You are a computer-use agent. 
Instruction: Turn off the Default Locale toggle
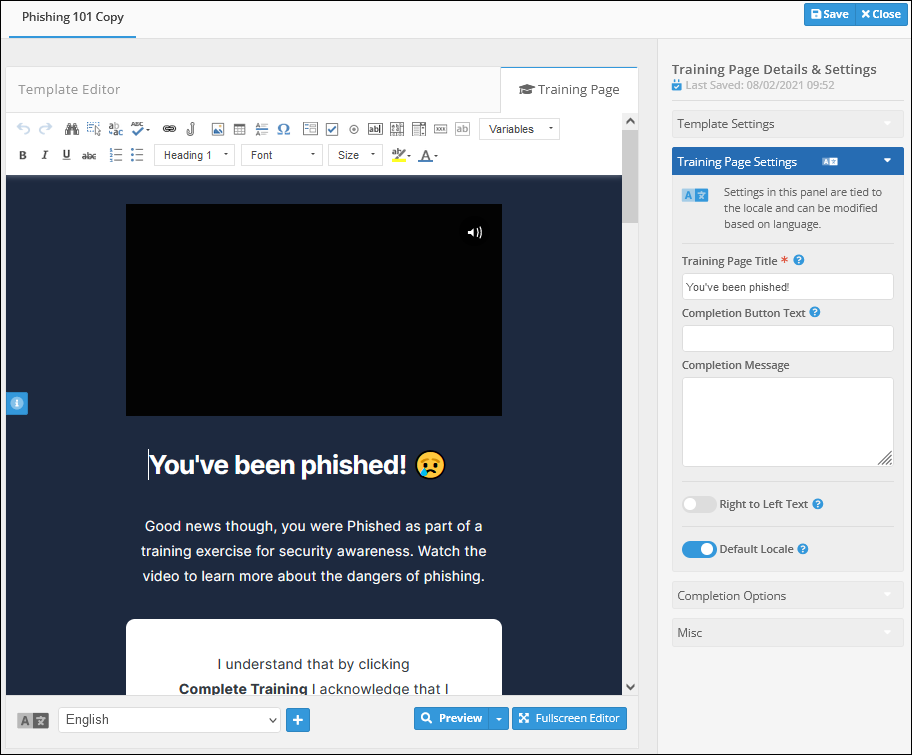699,549
